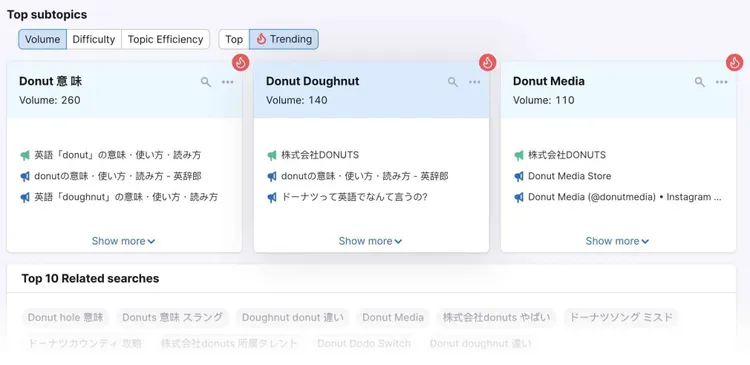Click related search chip Donut Media
Viewport: 750px width, 365px height.
[x=393, y=317]
